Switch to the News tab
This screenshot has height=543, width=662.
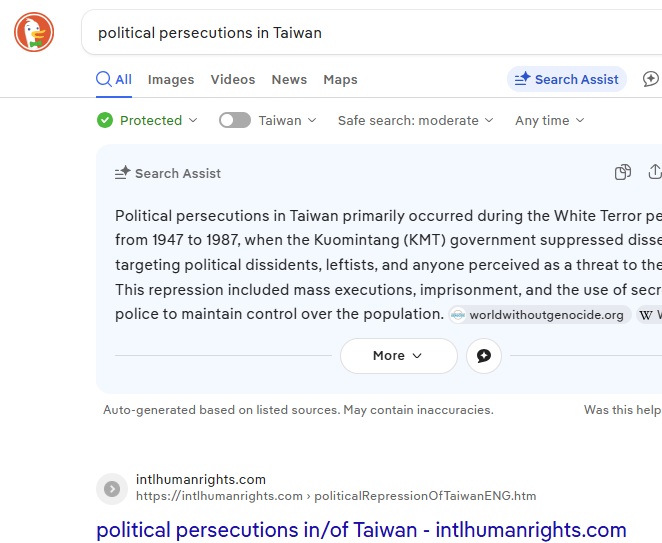(289, 80)
